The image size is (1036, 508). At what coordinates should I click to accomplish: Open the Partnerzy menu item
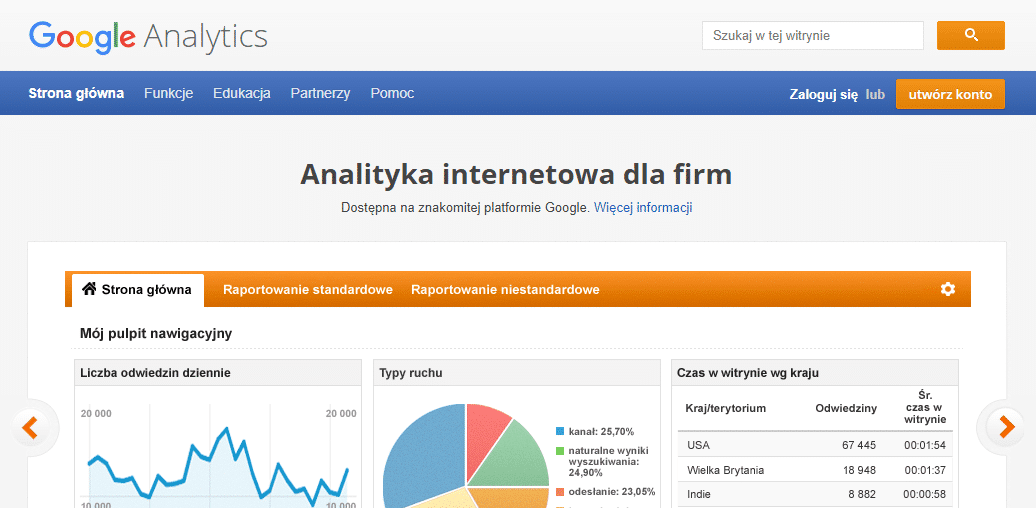coord(320,93)
